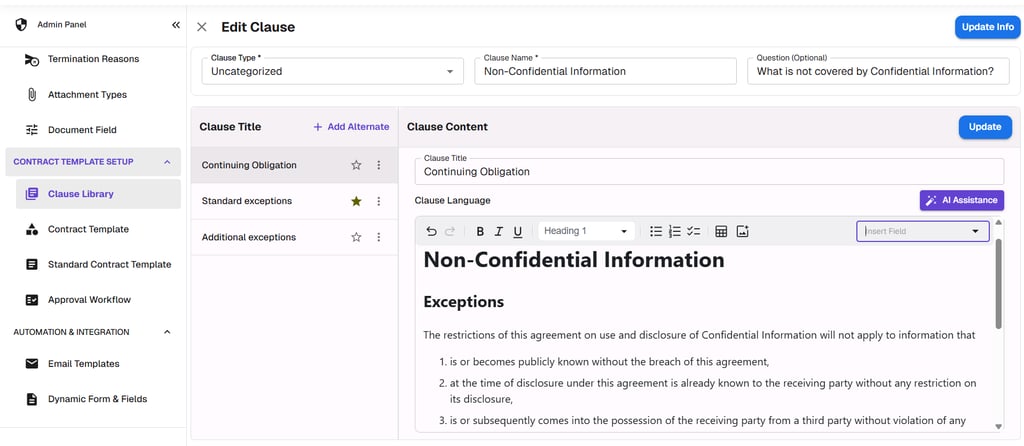Viewport: 1024px width, 446px height.
Task: Apply italic formatting in clause editor
Action: [499, 231]
